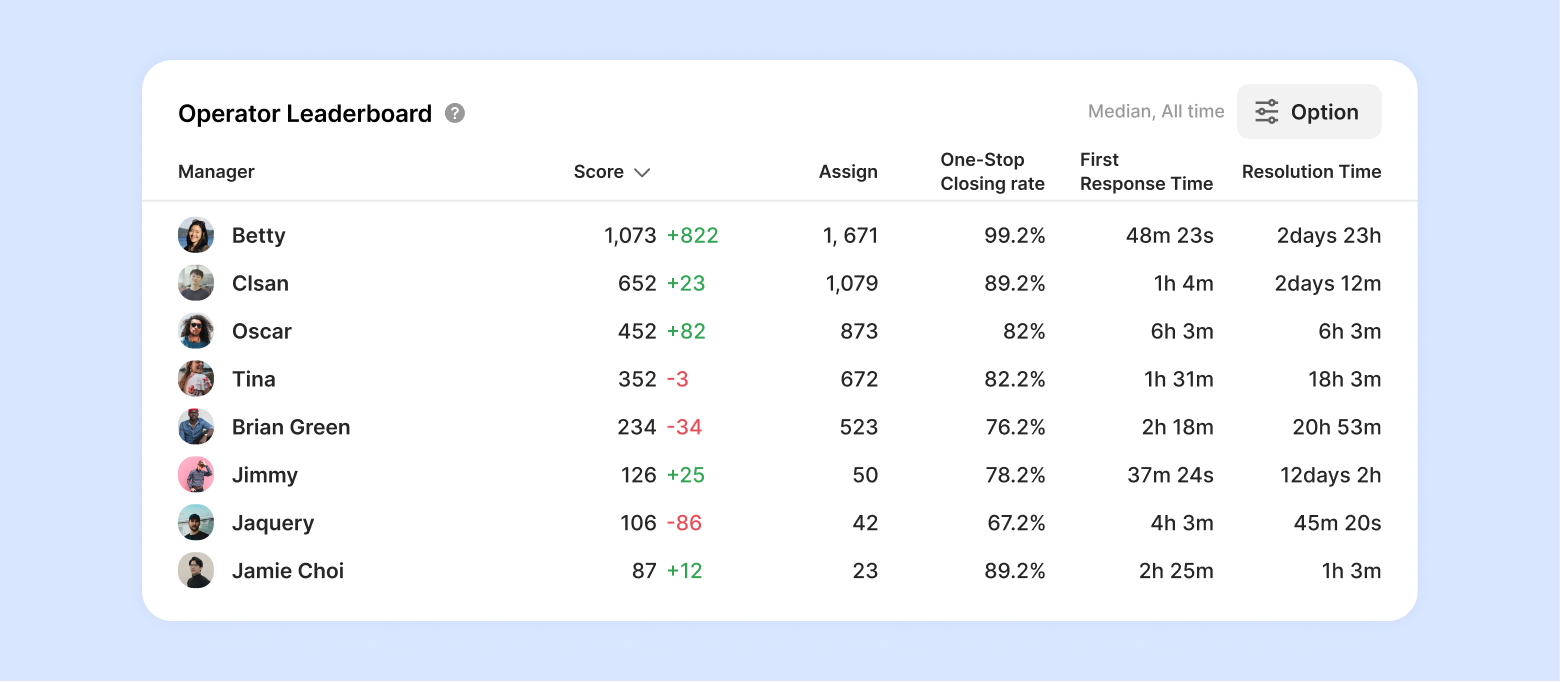The image size is (1560, 682).
Task: Select Oscar's avatar image
Action: click(196, 331)
